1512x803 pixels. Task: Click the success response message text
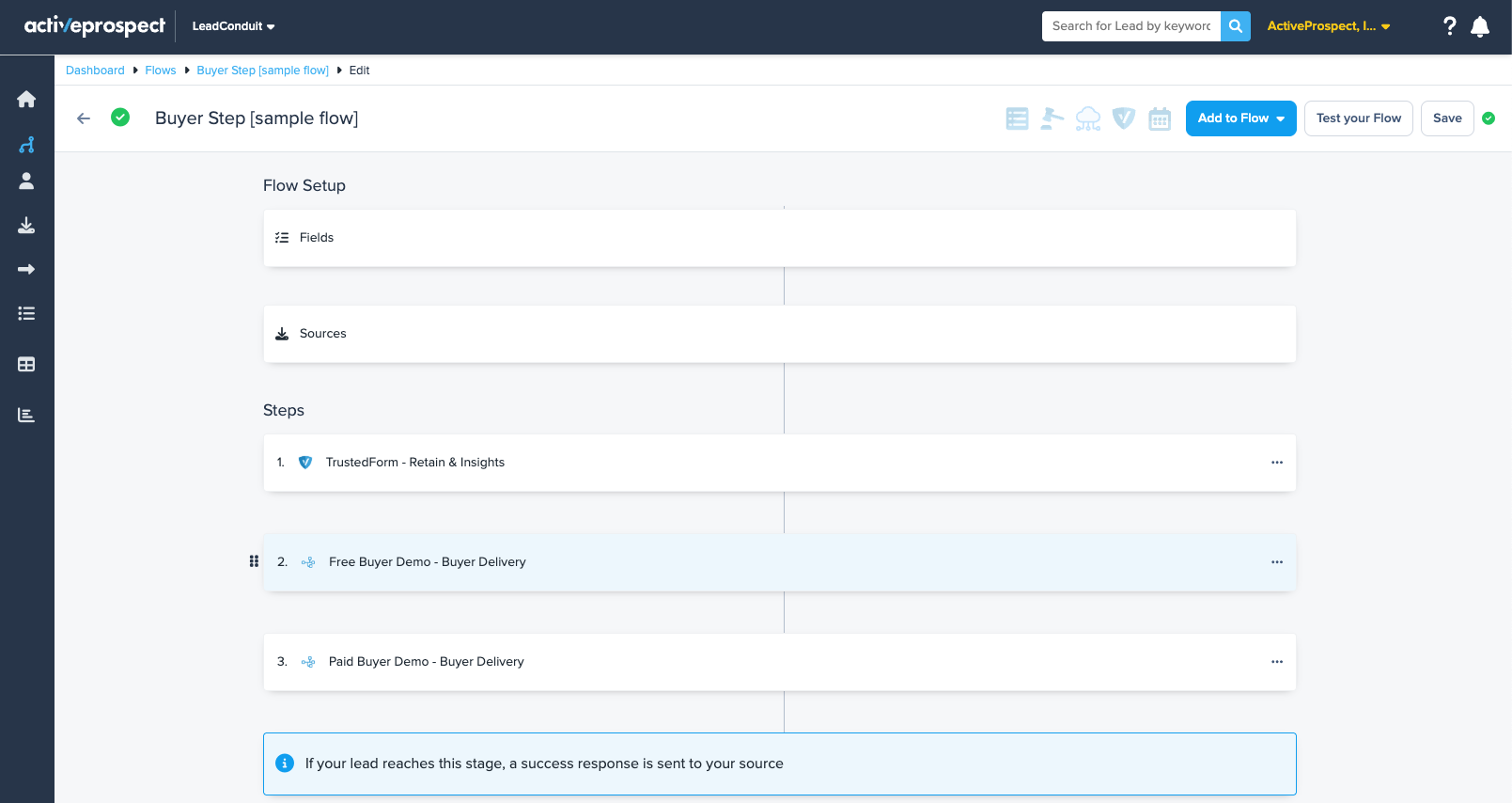point(544,764)
